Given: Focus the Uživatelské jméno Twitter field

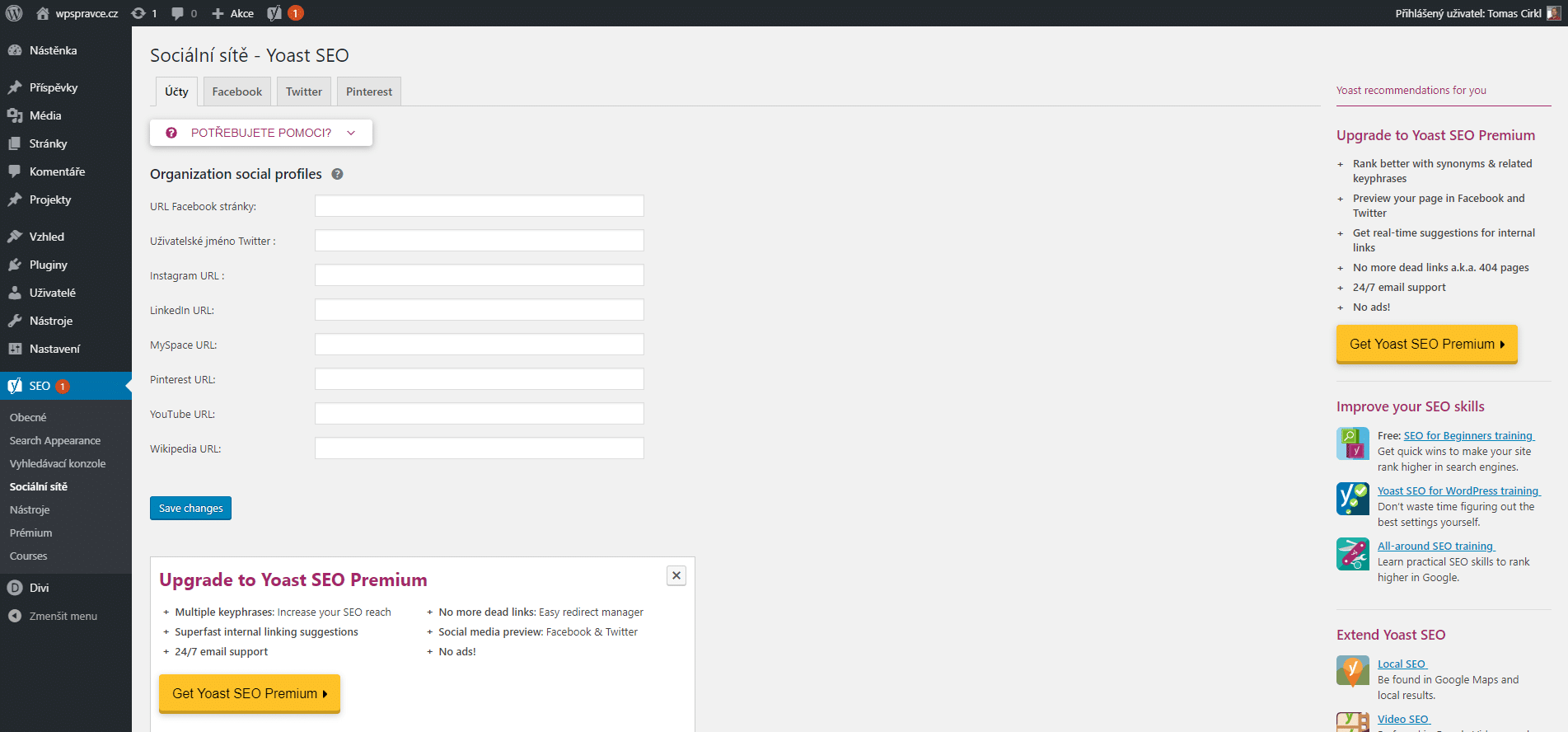Looking at the screenshot, I should click(480, 241).
